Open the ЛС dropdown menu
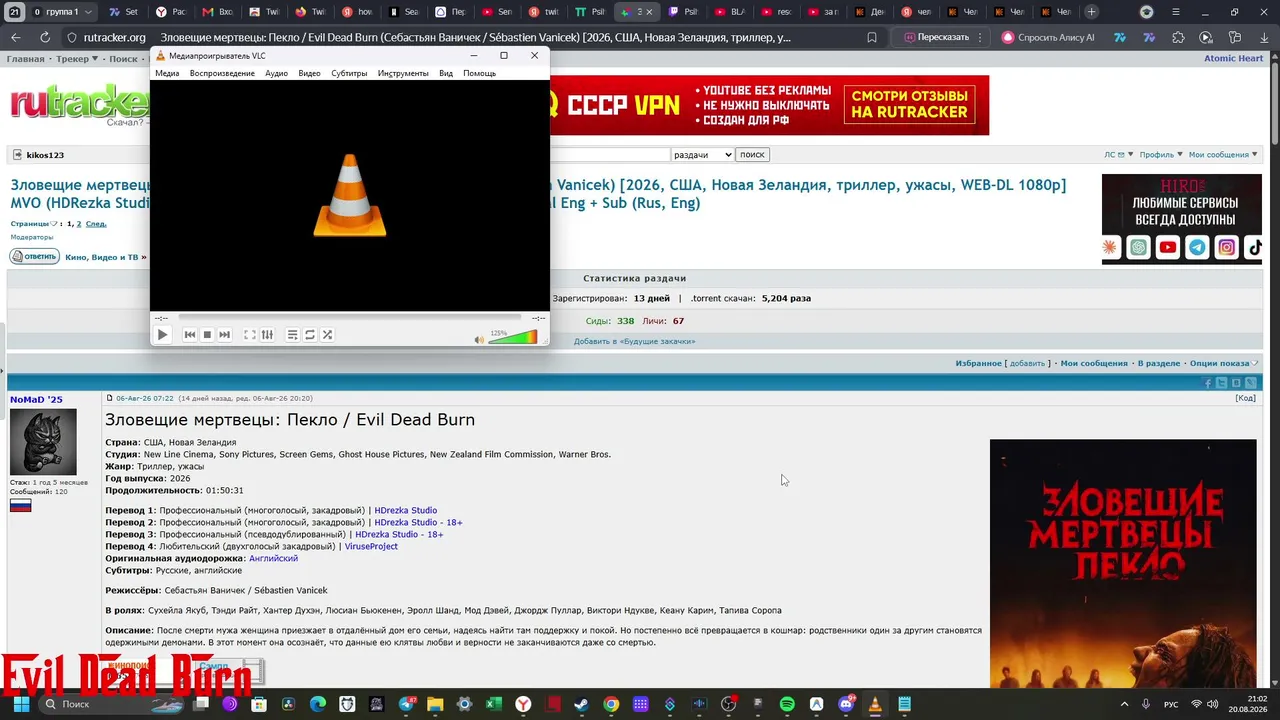The image size is (1280, 720). pos(1119,155)
